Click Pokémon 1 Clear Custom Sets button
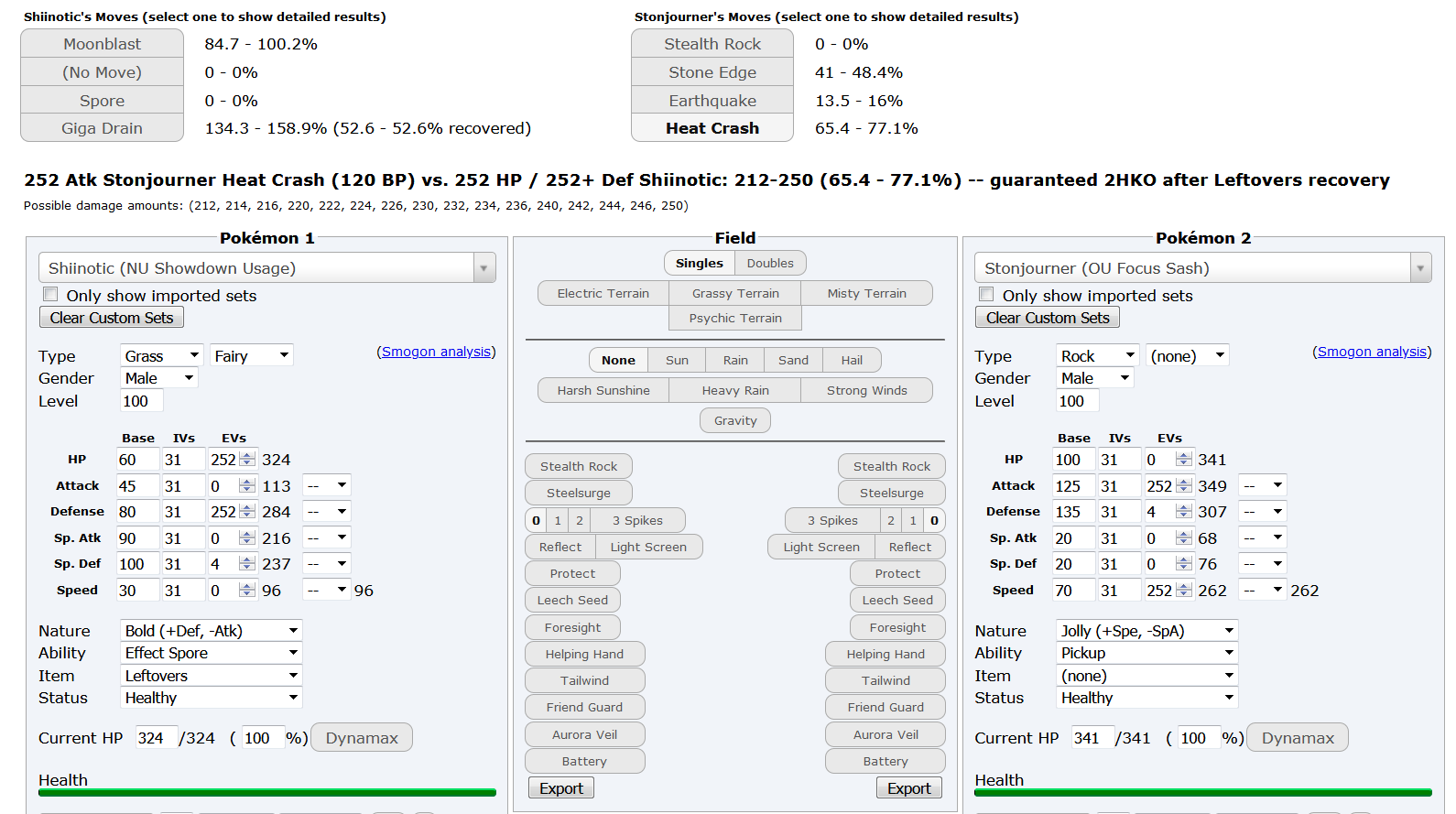Screen dimensions: 1456x814 [x=112, y=317]
